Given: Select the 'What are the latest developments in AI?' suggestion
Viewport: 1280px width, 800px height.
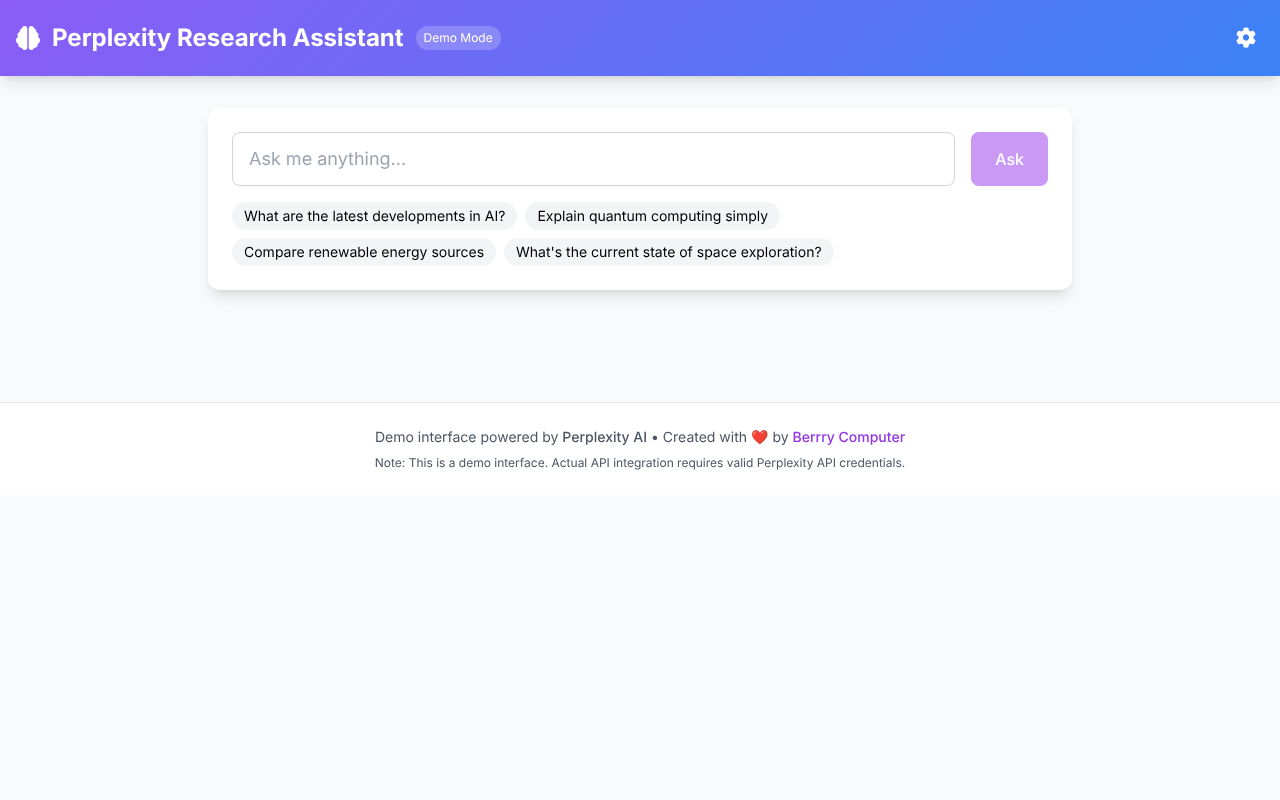Looking at the screenshot, I should tap(374, 216).
